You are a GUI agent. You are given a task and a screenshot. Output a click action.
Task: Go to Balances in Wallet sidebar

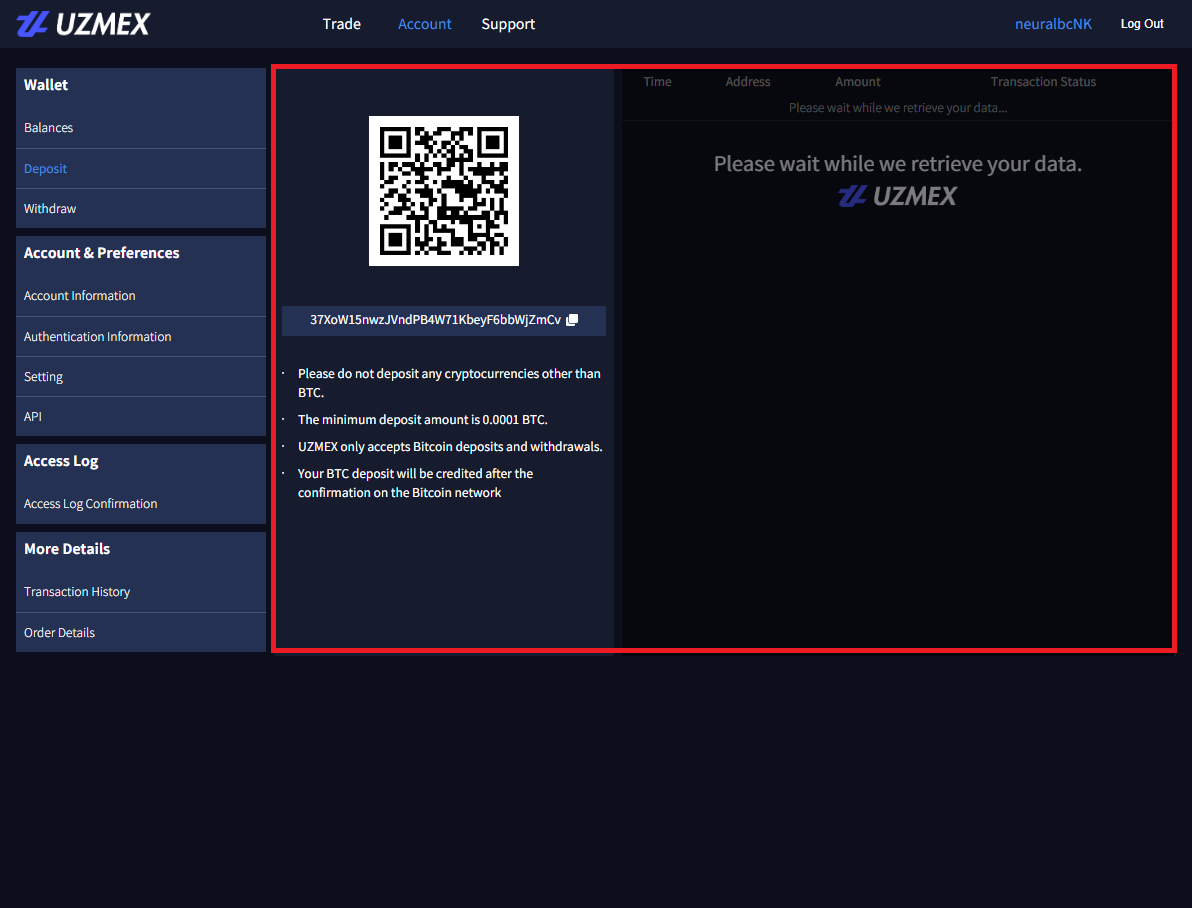pos(49,128)
